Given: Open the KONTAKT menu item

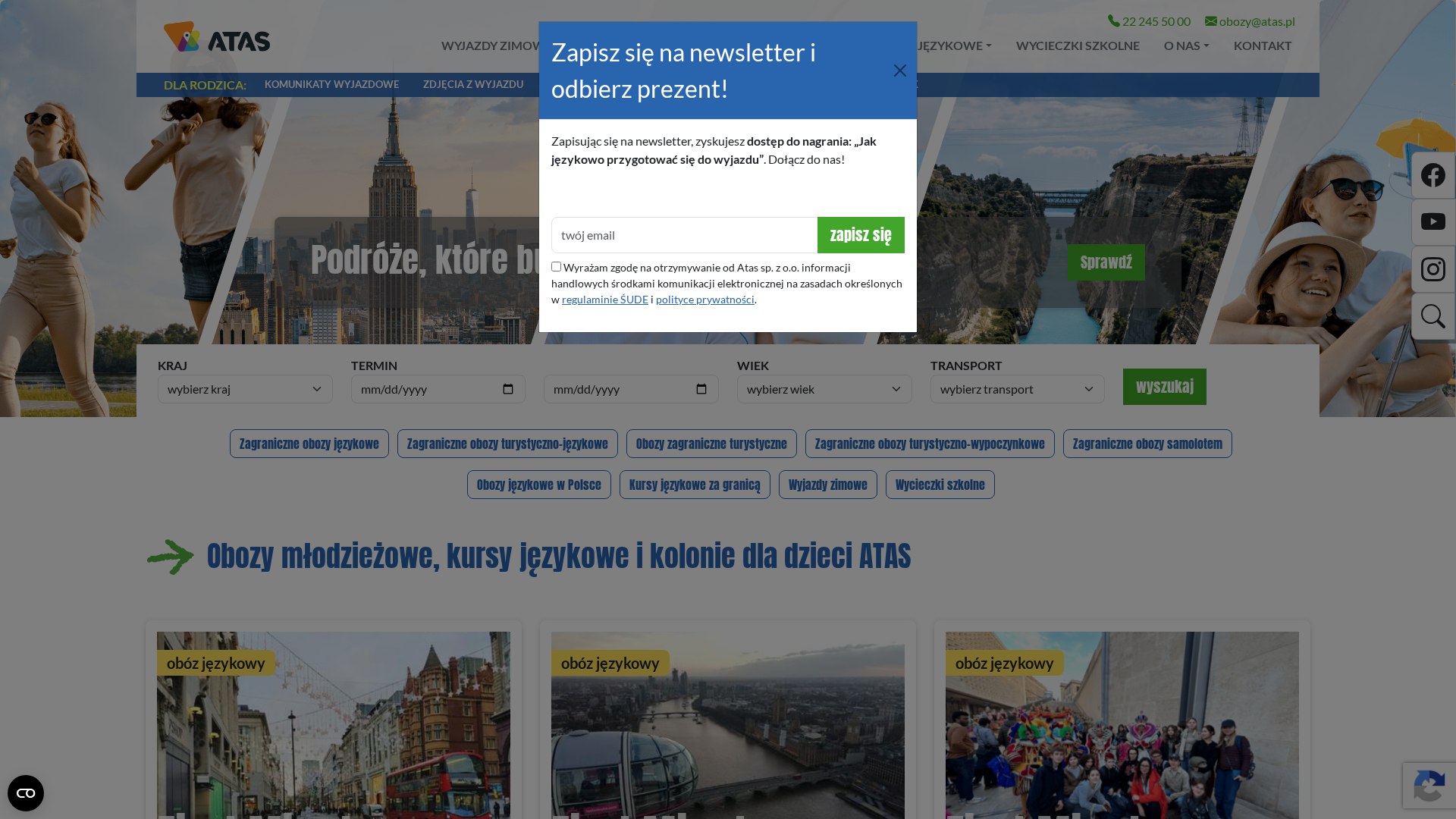Looking at the screenshot, I should point(1263,45).
